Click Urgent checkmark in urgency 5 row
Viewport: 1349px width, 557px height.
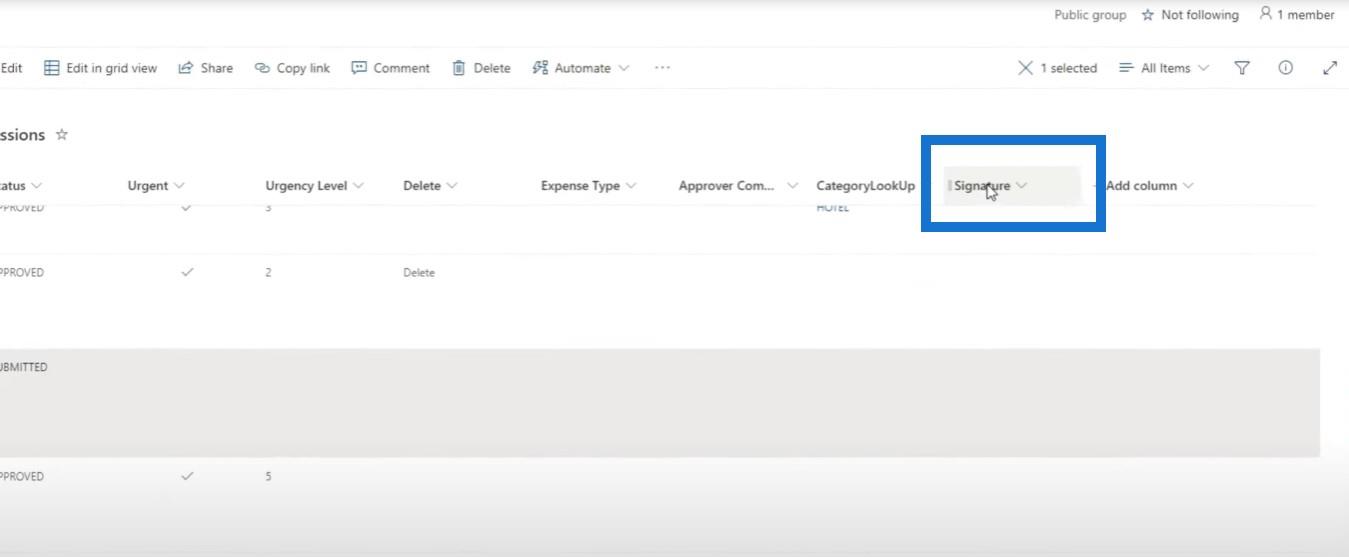(x=187, y=476)
